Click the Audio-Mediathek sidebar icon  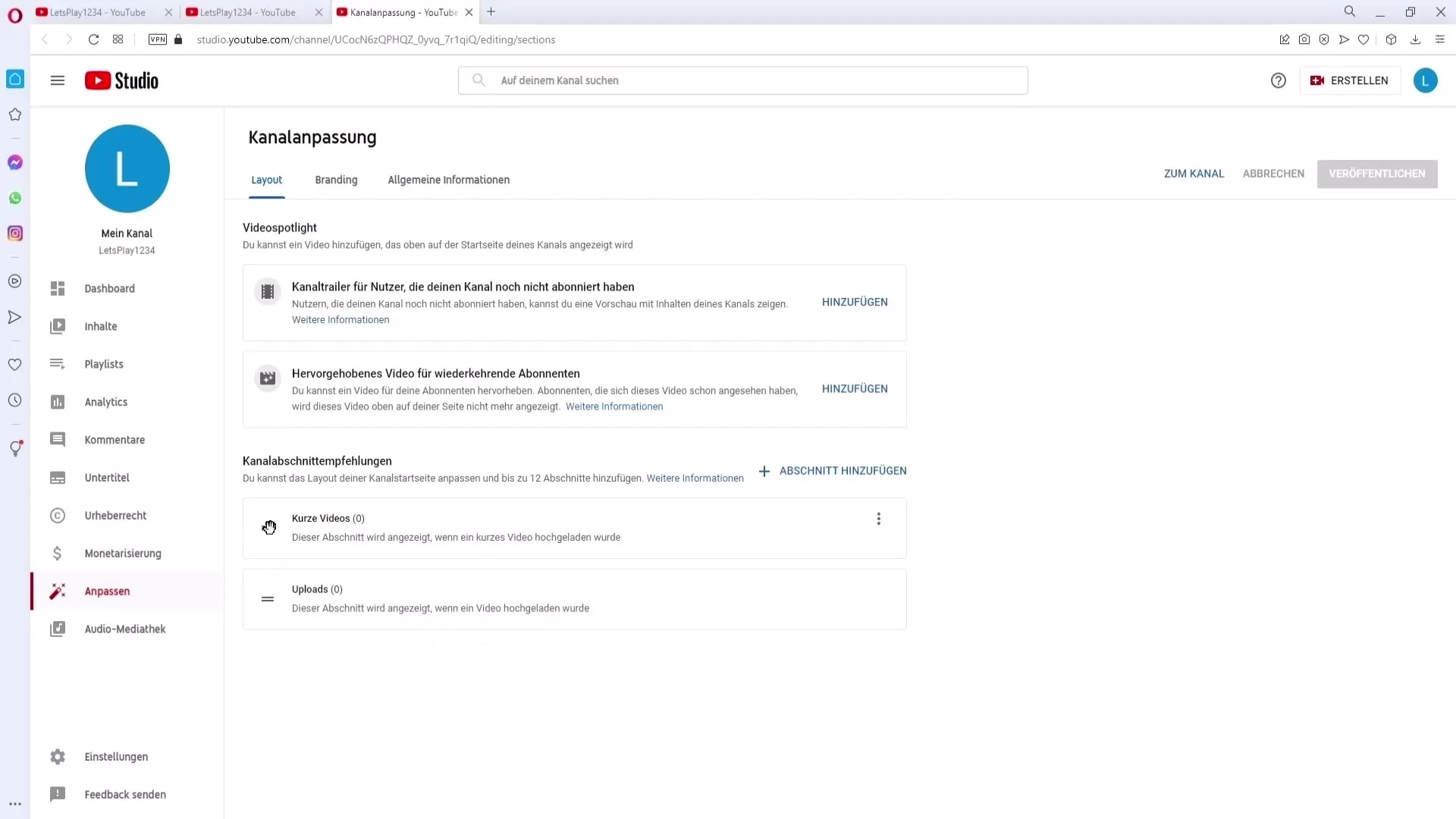57,629
